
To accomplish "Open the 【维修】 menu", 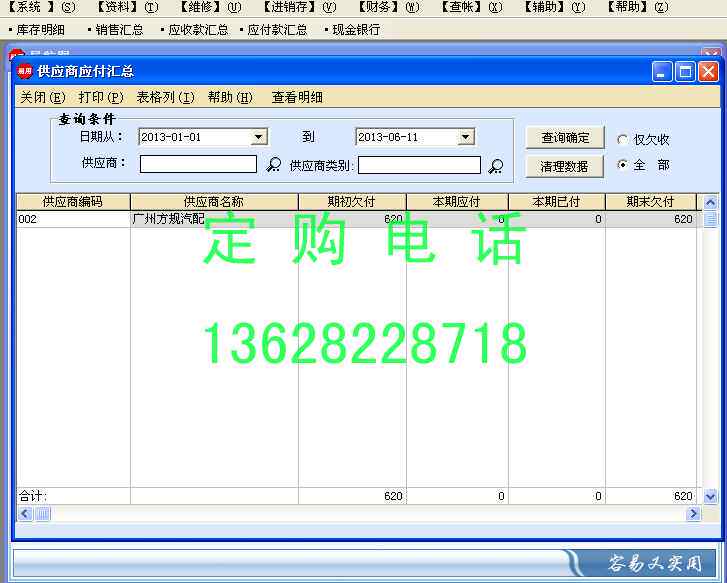I will coord(210,7).
